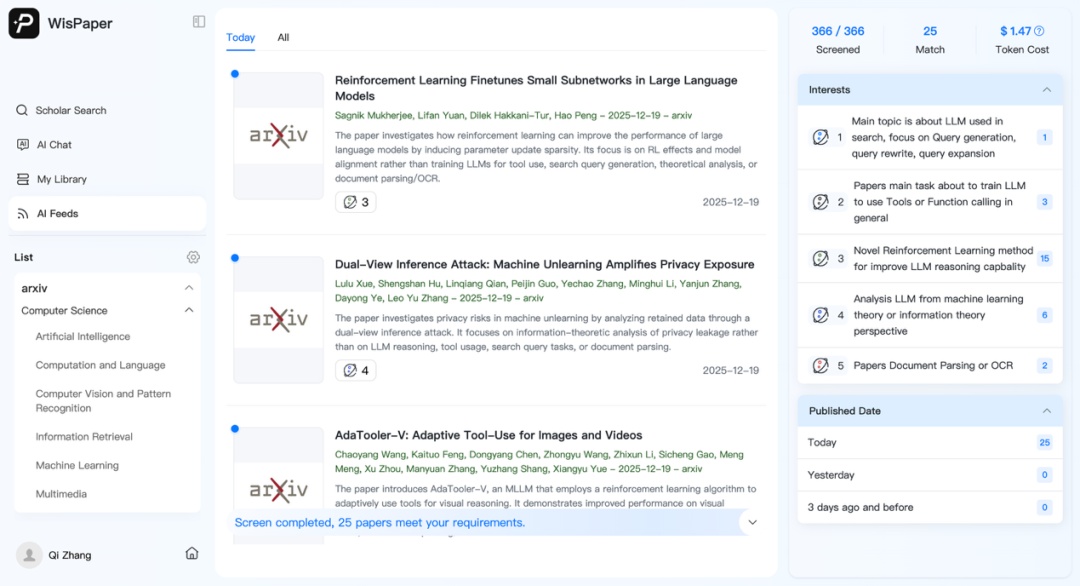Select Computer Vision and Pattern Recognition category
Image resolution: width=1080 pixels, height=586 pixels.
103,401
